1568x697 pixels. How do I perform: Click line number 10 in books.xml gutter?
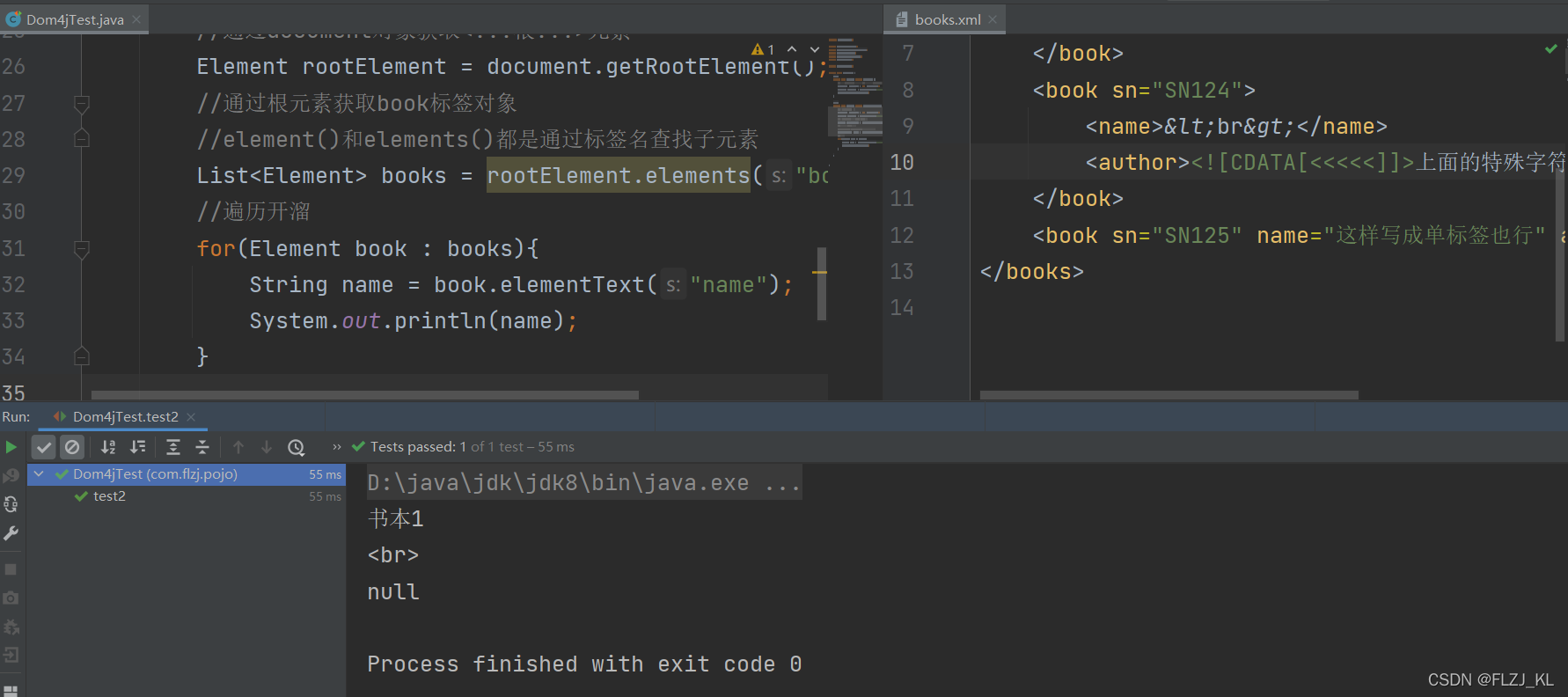[902, 162]
